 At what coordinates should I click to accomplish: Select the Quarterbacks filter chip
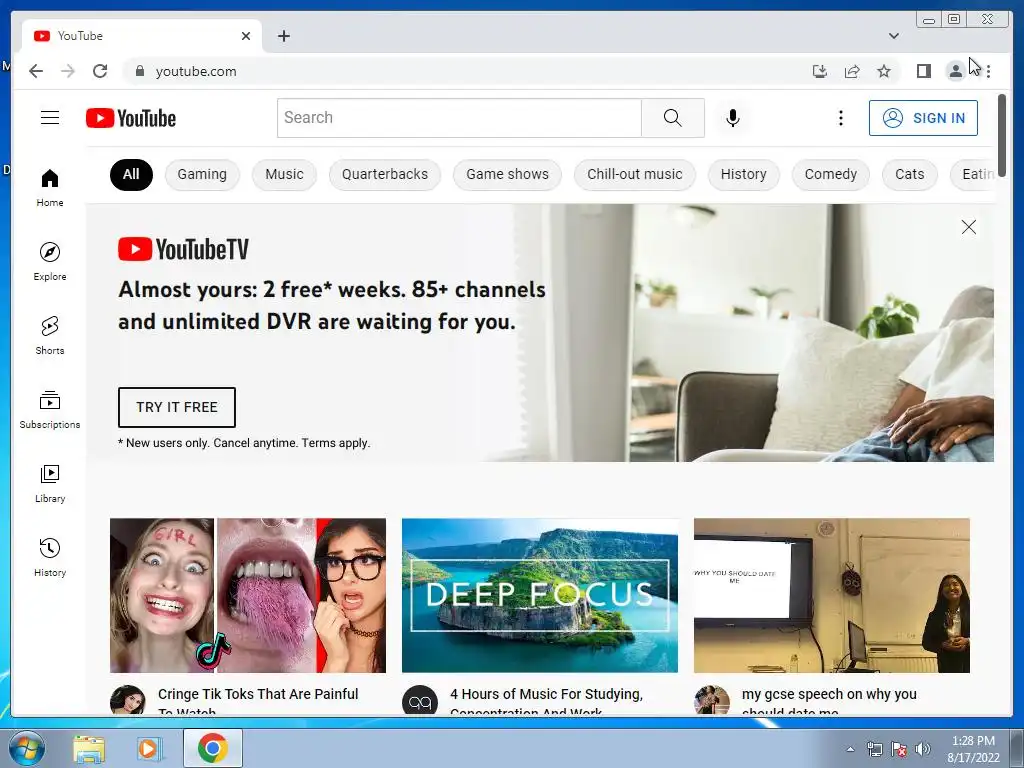tap(385, 174)
